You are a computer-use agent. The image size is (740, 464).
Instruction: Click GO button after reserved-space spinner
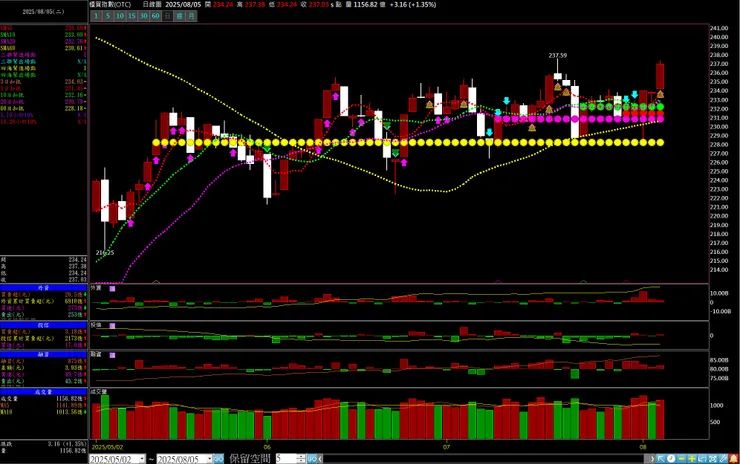pyautogui.click(x=312, y=459)
